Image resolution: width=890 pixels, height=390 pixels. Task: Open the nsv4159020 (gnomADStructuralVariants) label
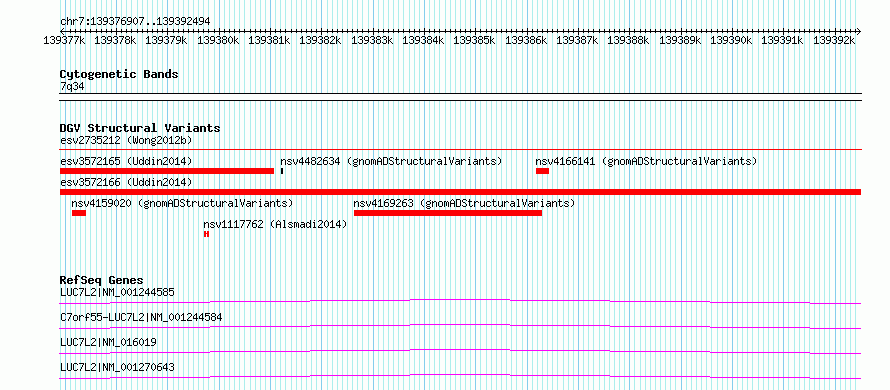coord(182,203)
